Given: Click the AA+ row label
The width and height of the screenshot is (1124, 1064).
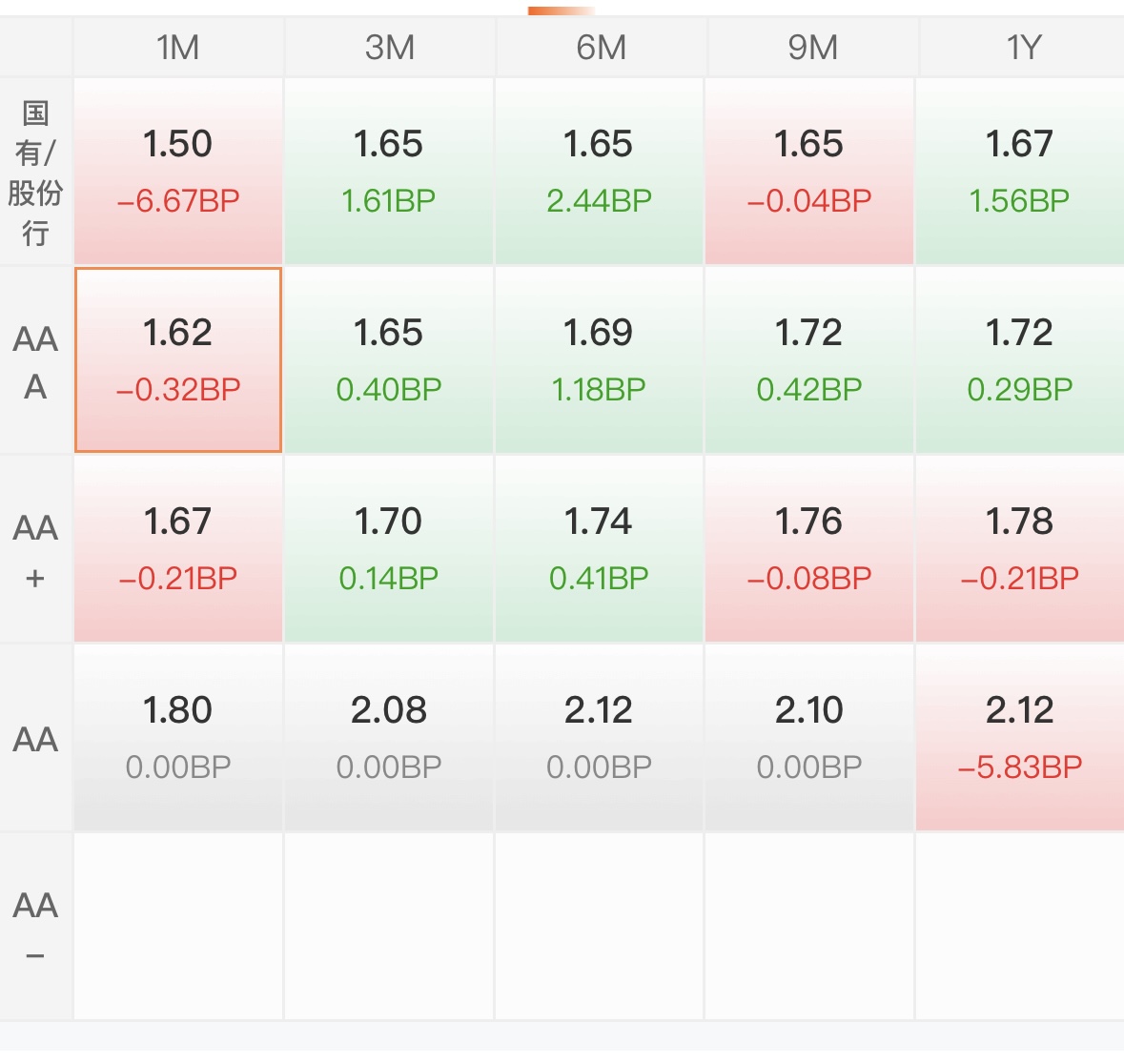Looking at the screenshot, I should (36, 549).
